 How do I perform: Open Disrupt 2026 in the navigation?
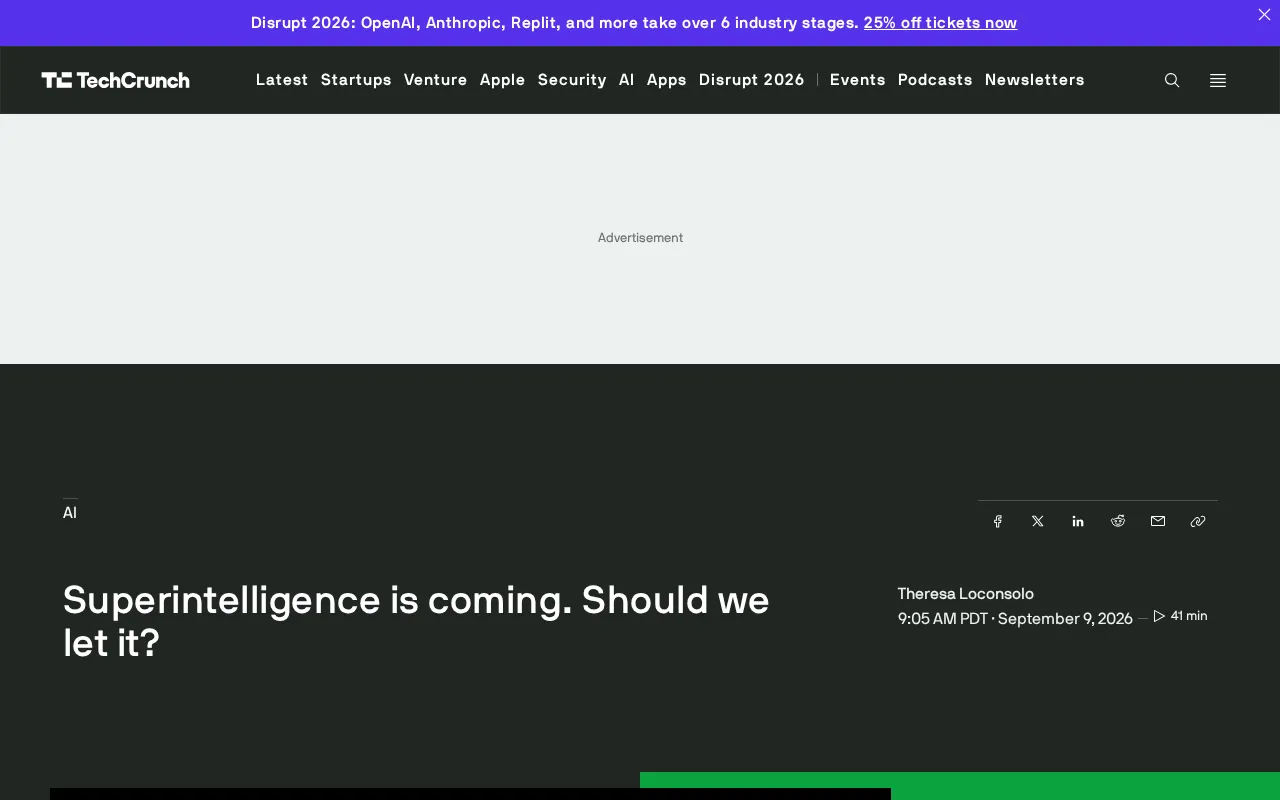752,80
